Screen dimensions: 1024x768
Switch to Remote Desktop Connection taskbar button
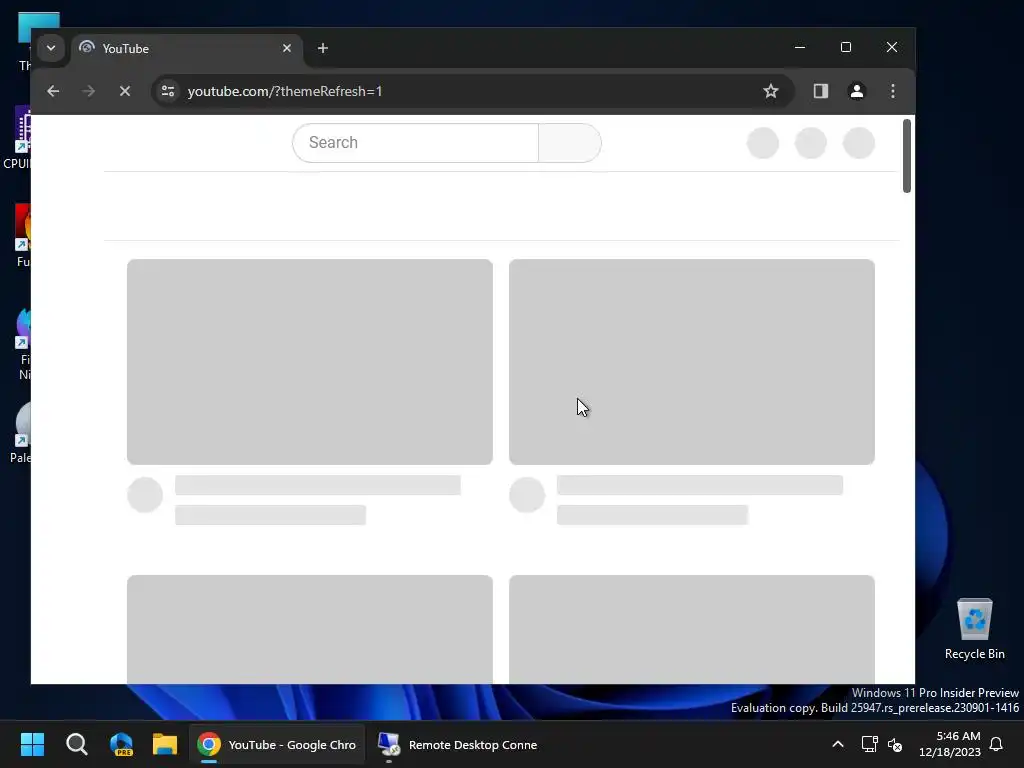coord(458,744)
